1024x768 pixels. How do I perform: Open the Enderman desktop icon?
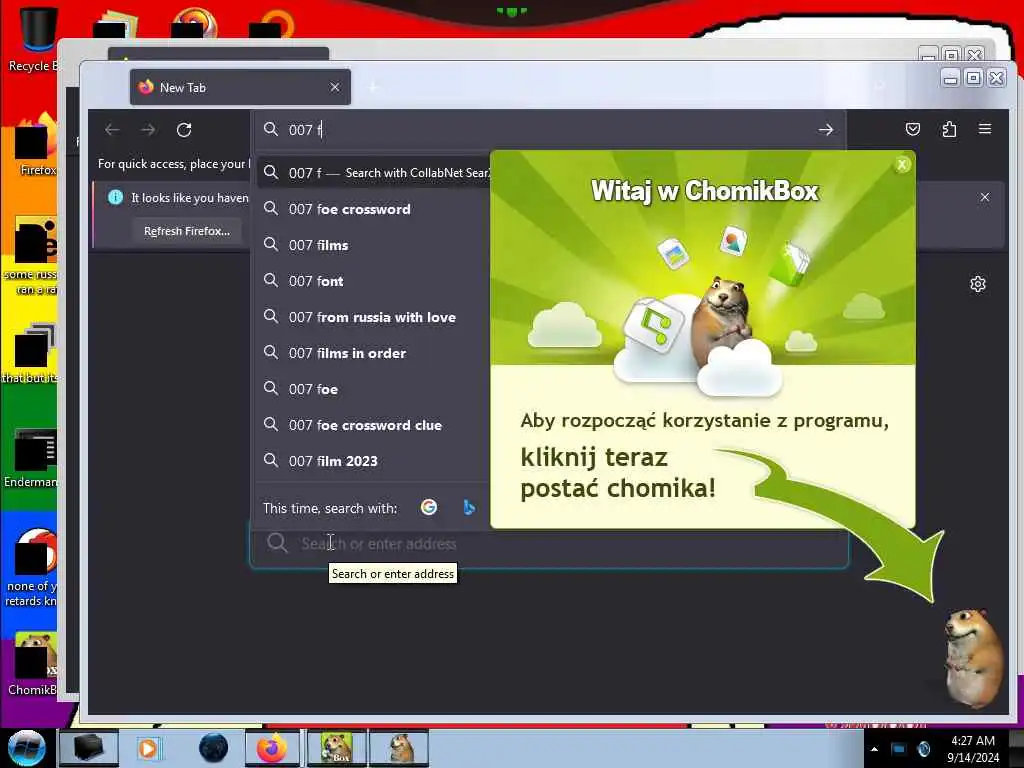point(31,458)
